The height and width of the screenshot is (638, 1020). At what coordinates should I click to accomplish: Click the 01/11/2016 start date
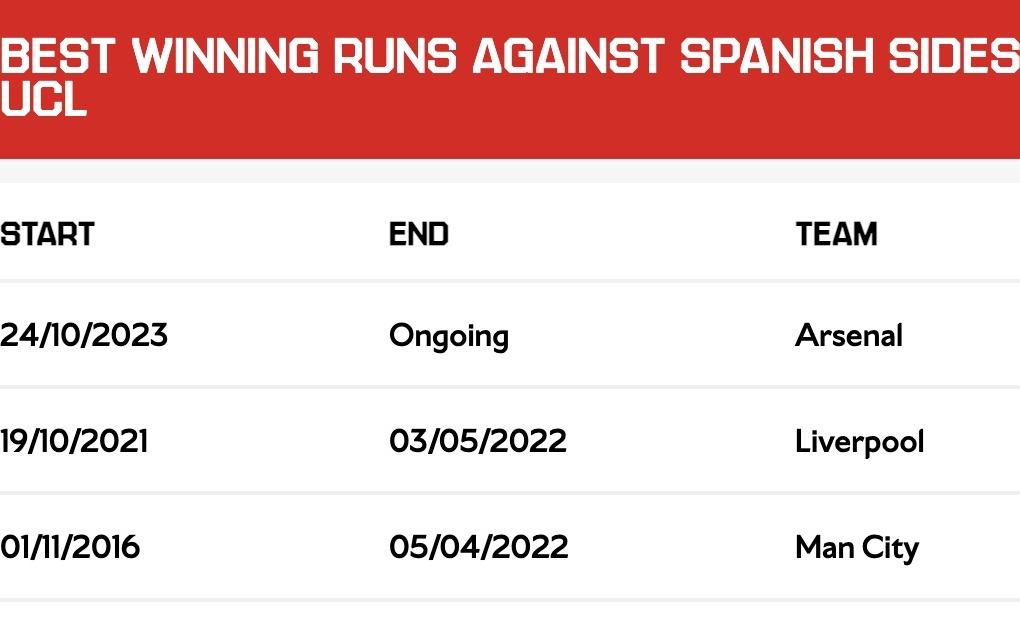(x=70, y=547)
